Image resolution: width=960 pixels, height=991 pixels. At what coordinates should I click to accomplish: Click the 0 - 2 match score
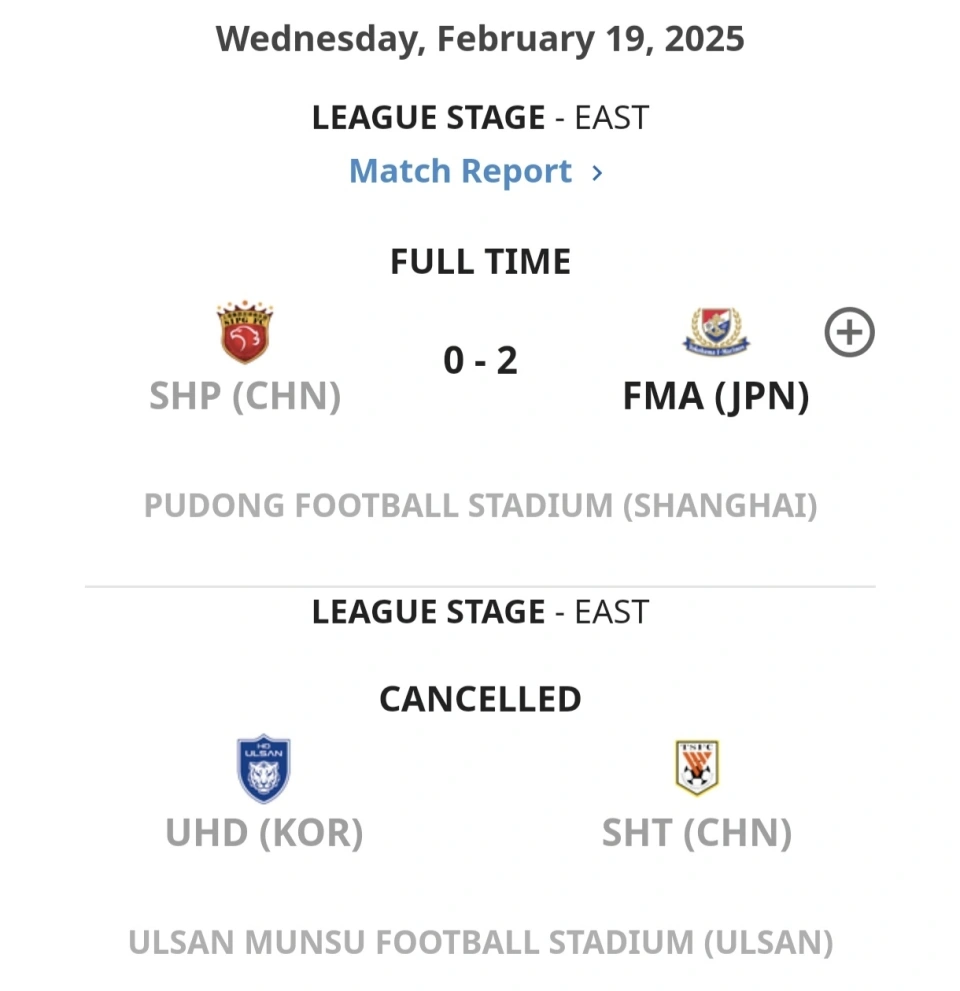pos(480,361)
